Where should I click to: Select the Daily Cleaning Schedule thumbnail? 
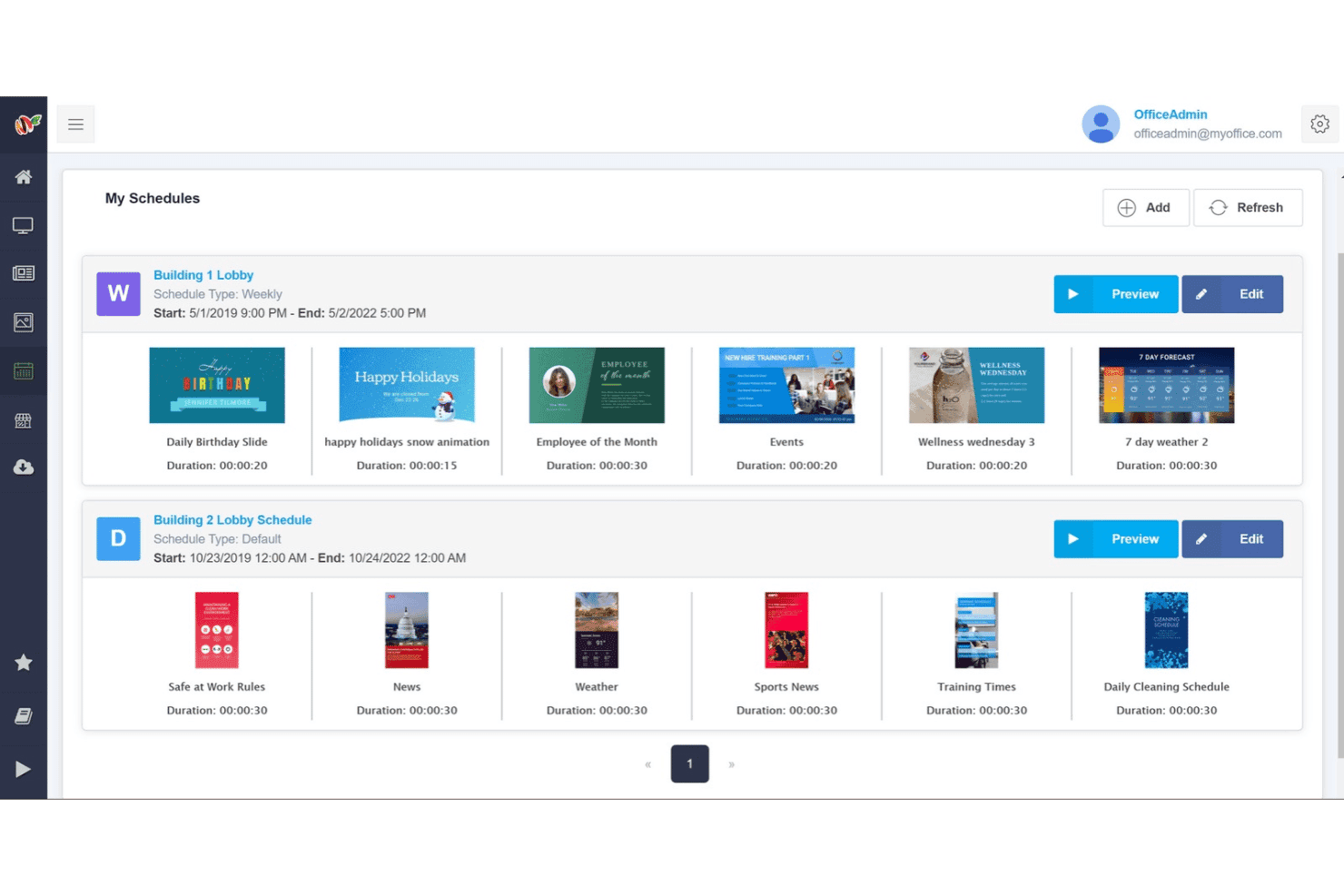[x=1166, y=630]
